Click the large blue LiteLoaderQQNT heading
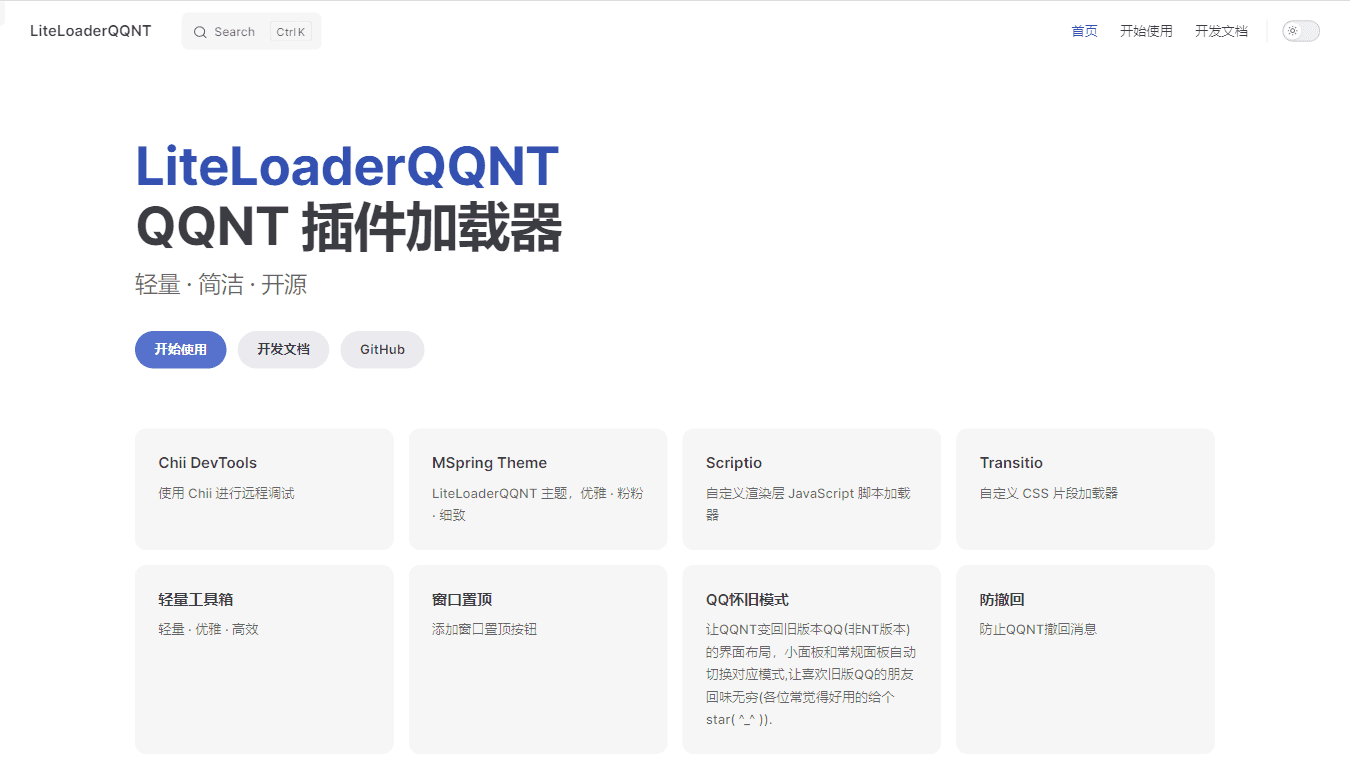The image size is (1350, 768). click(347, 166)
